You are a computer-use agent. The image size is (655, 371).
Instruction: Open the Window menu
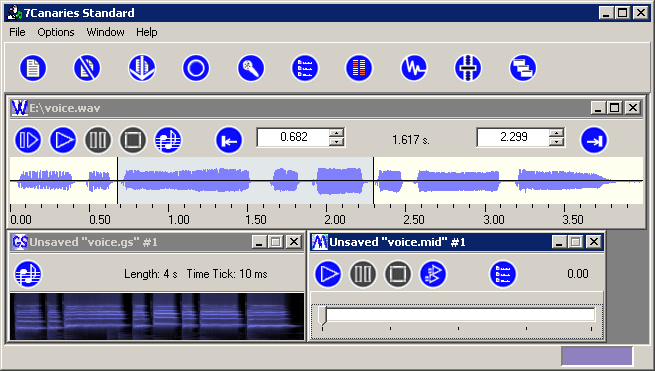pos(105,32)
